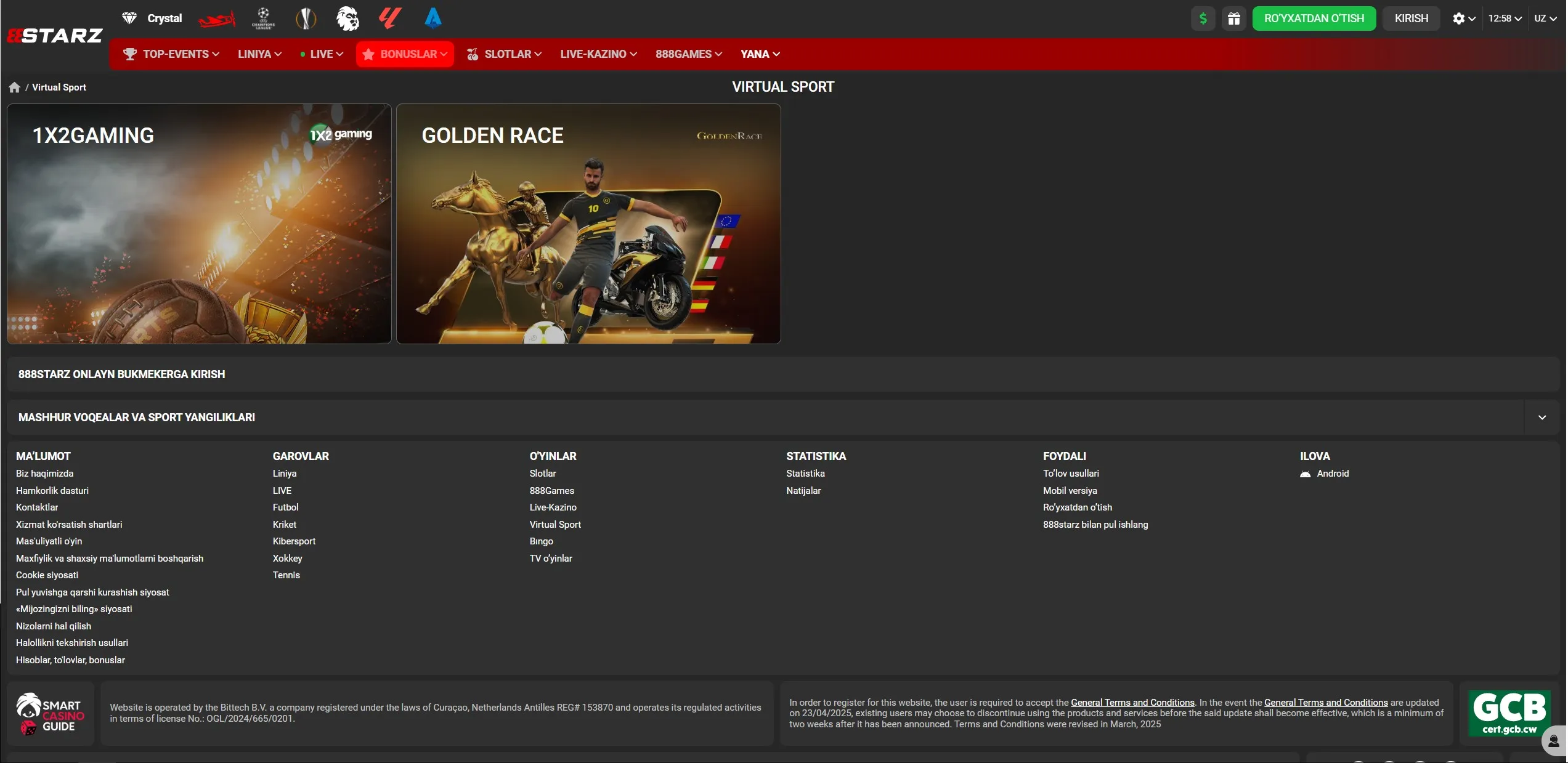Click the green dollar payments icon
Viewport: 1568px width, 763px height.
pyautogui.click(x=1203, y=18)
